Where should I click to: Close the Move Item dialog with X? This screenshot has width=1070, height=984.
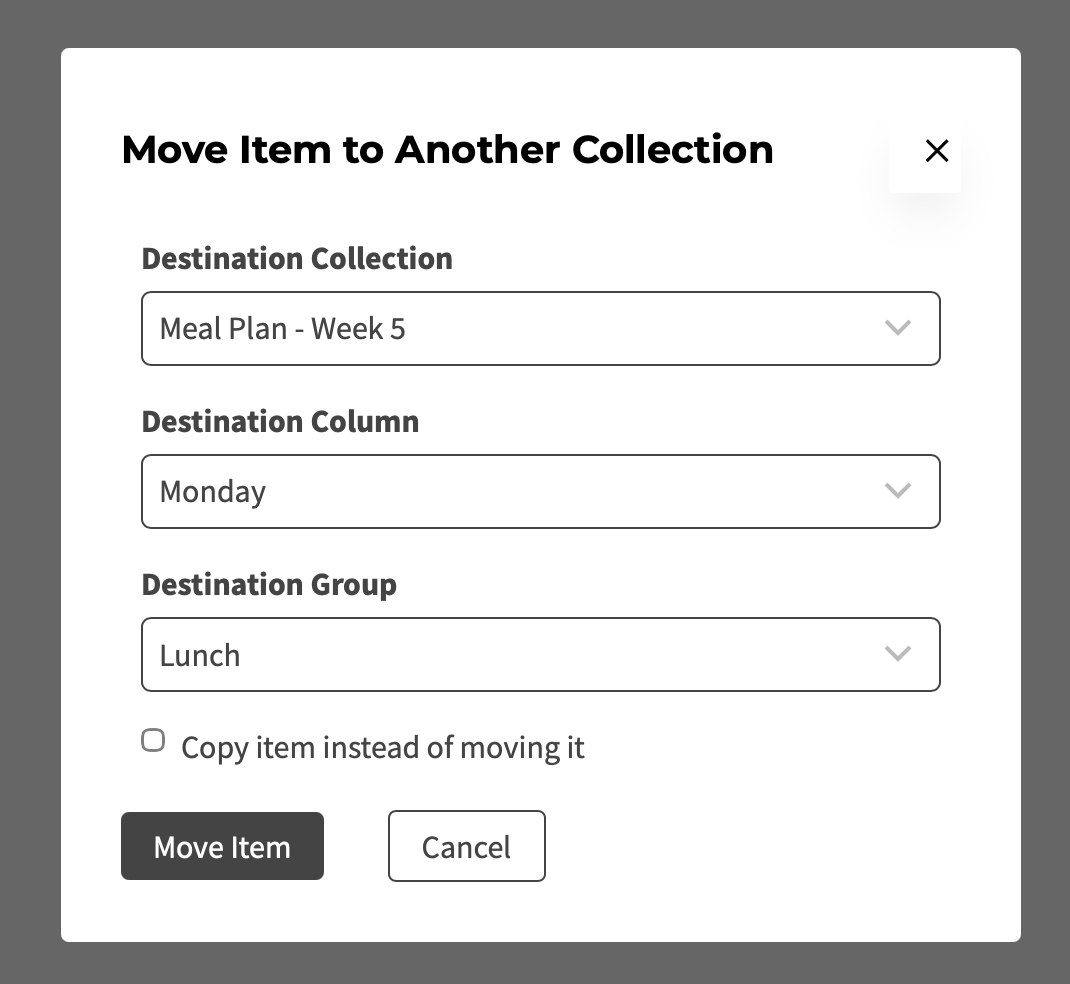(936, 151)
